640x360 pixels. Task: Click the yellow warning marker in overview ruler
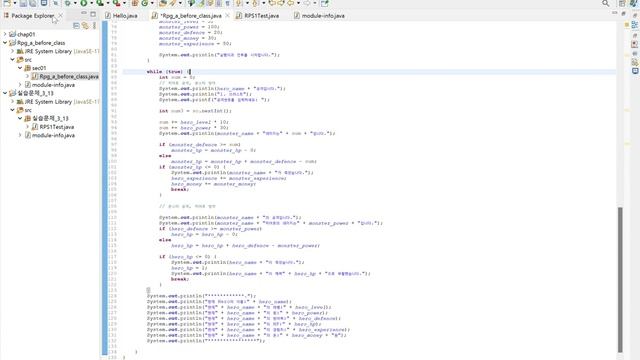coord(627,25)
